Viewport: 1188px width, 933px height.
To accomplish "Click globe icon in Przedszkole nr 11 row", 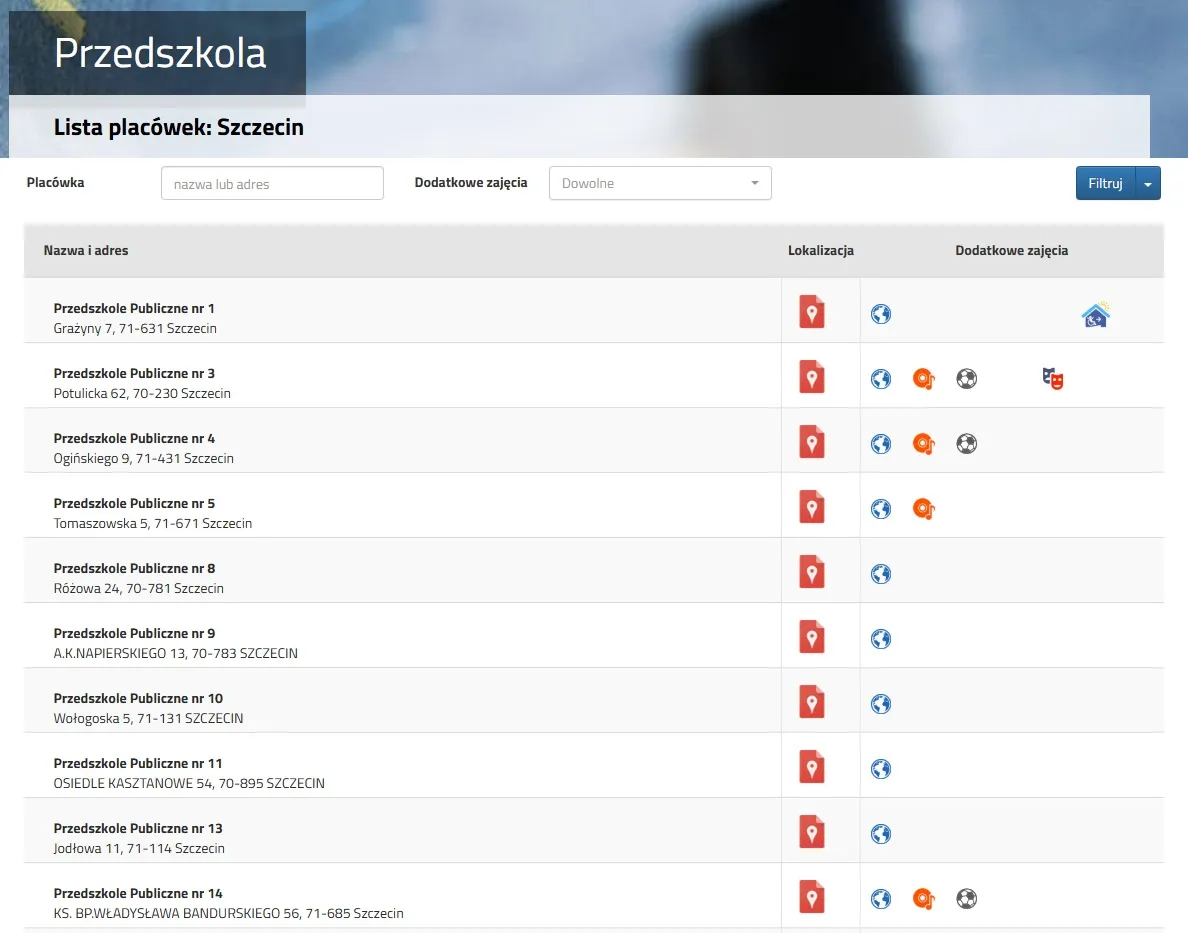I will pyautogui.click(x=880, y=769).
